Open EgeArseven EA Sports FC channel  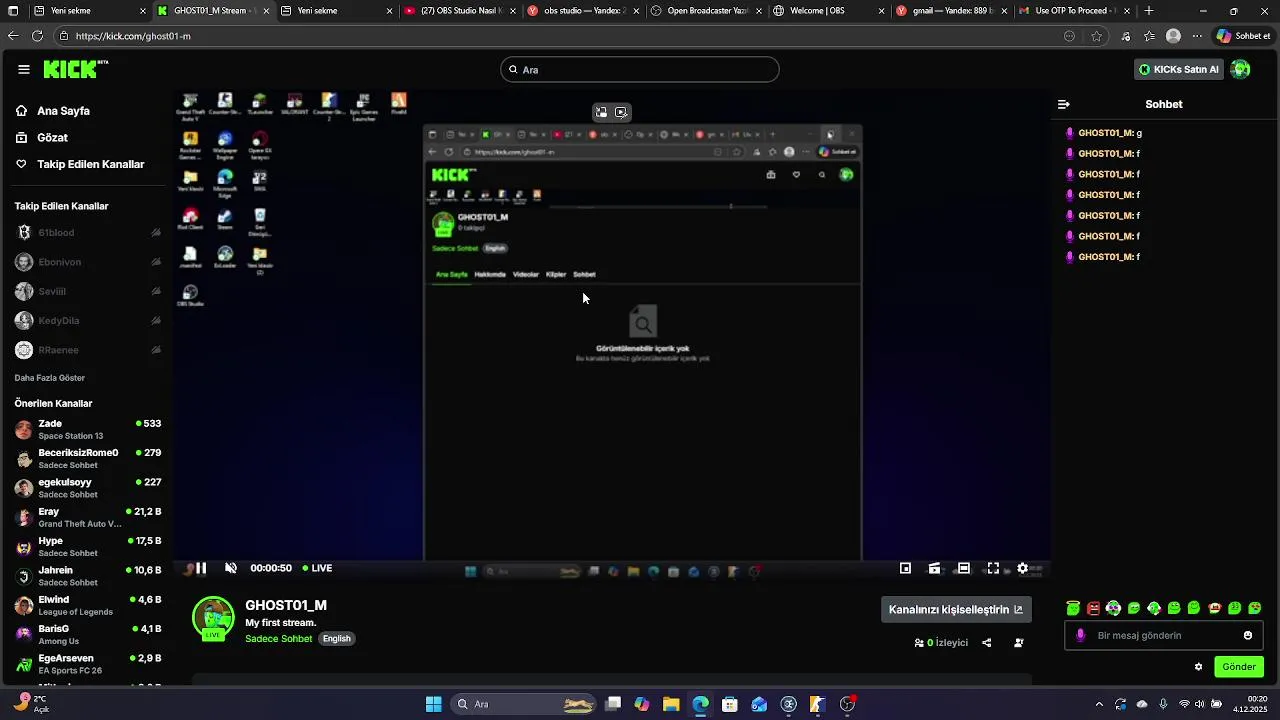tap(88, 664)
